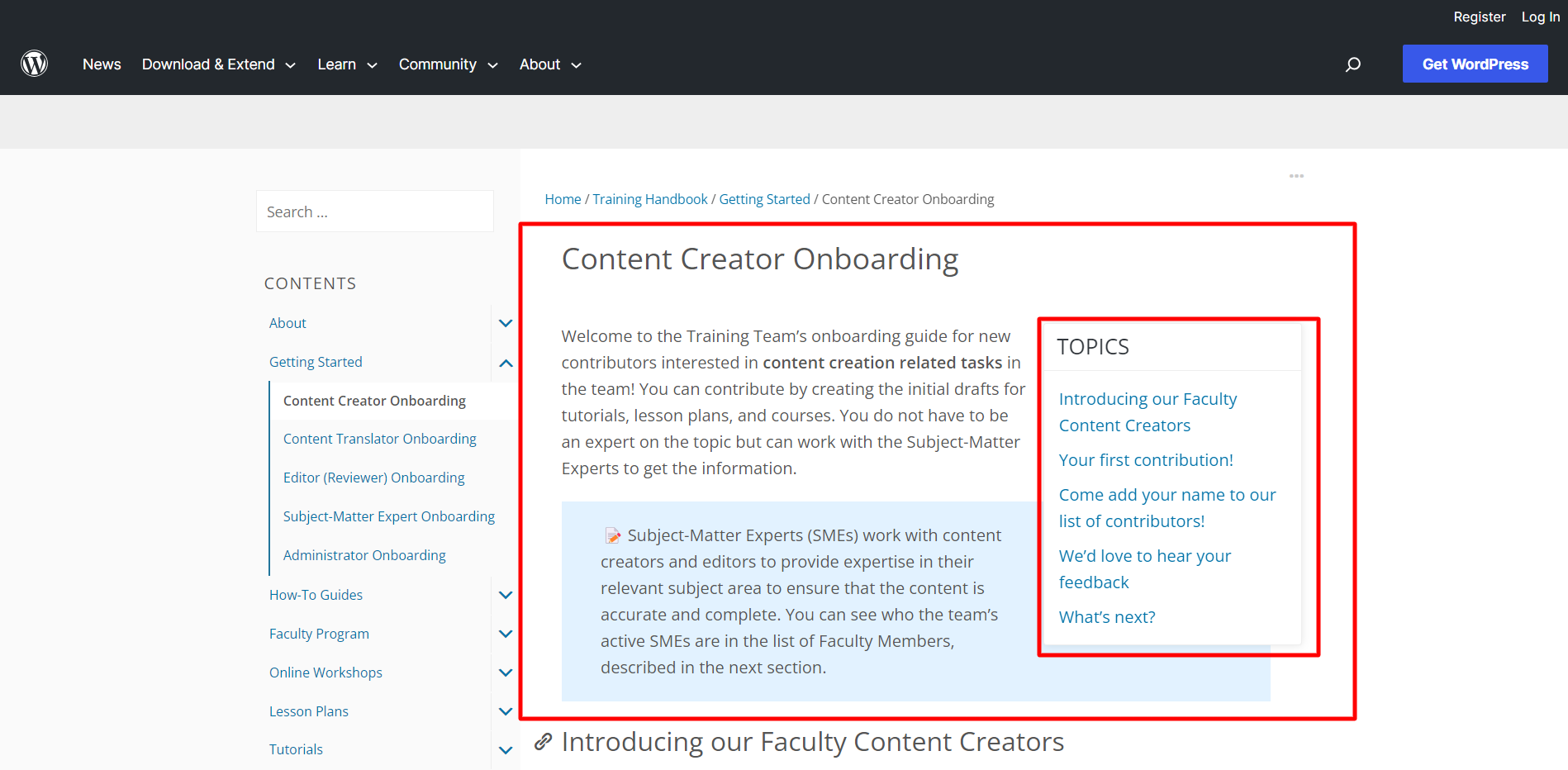Screen dimensions: 1568x770
Task: Select the News menu item
Action: (102, 64)
